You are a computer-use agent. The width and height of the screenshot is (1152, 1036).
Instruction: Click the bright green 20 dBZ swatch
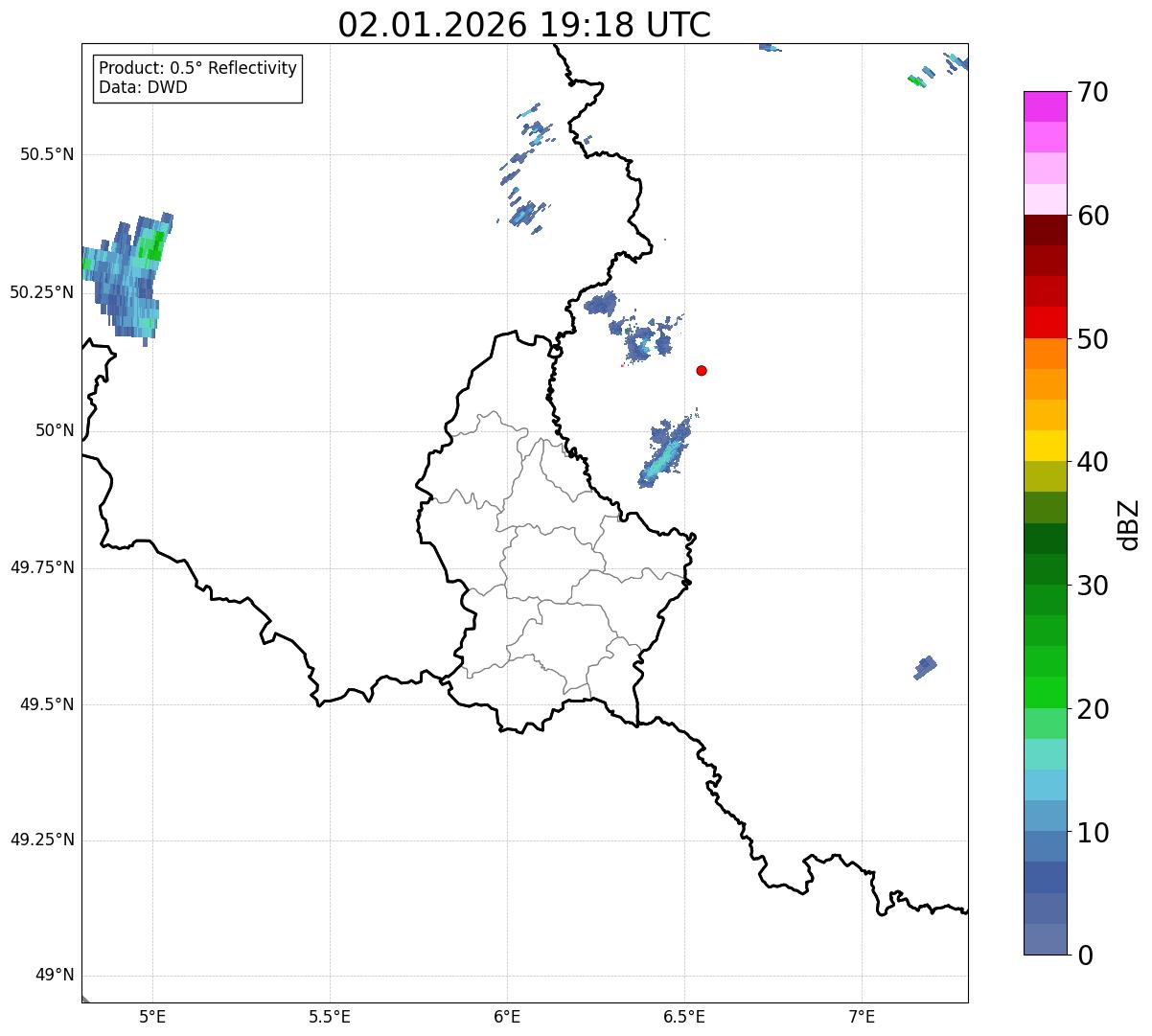[x=1046, y=693]
